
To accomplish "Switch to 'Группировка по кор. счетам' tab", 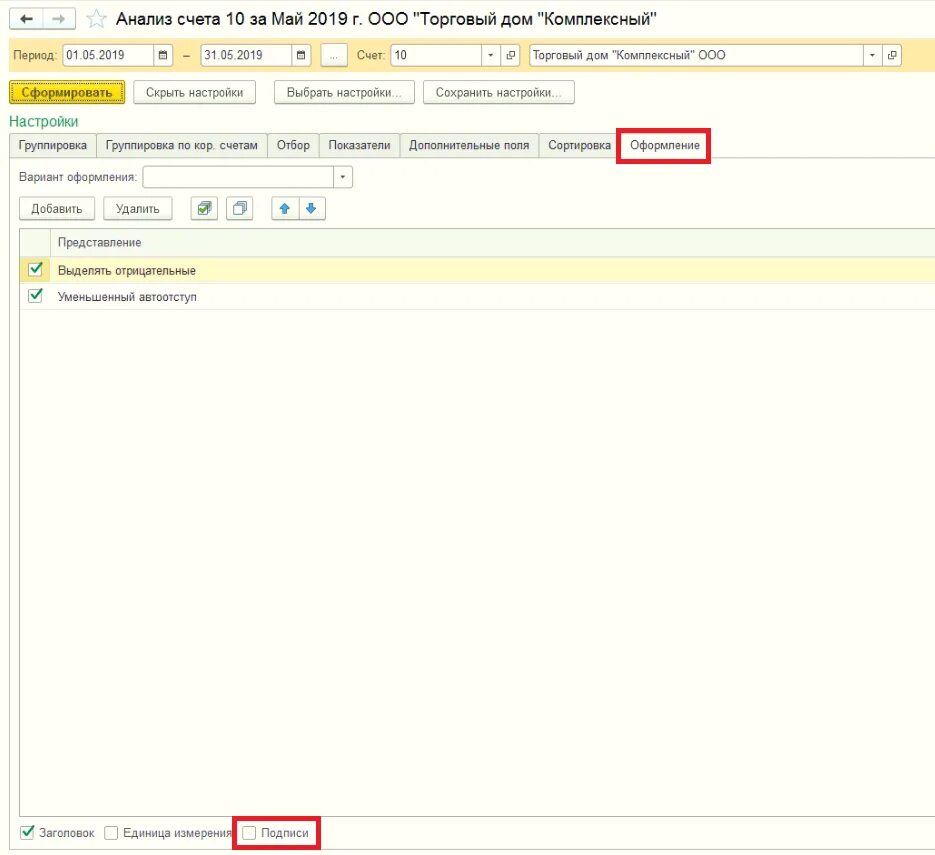I will point(181,145).
